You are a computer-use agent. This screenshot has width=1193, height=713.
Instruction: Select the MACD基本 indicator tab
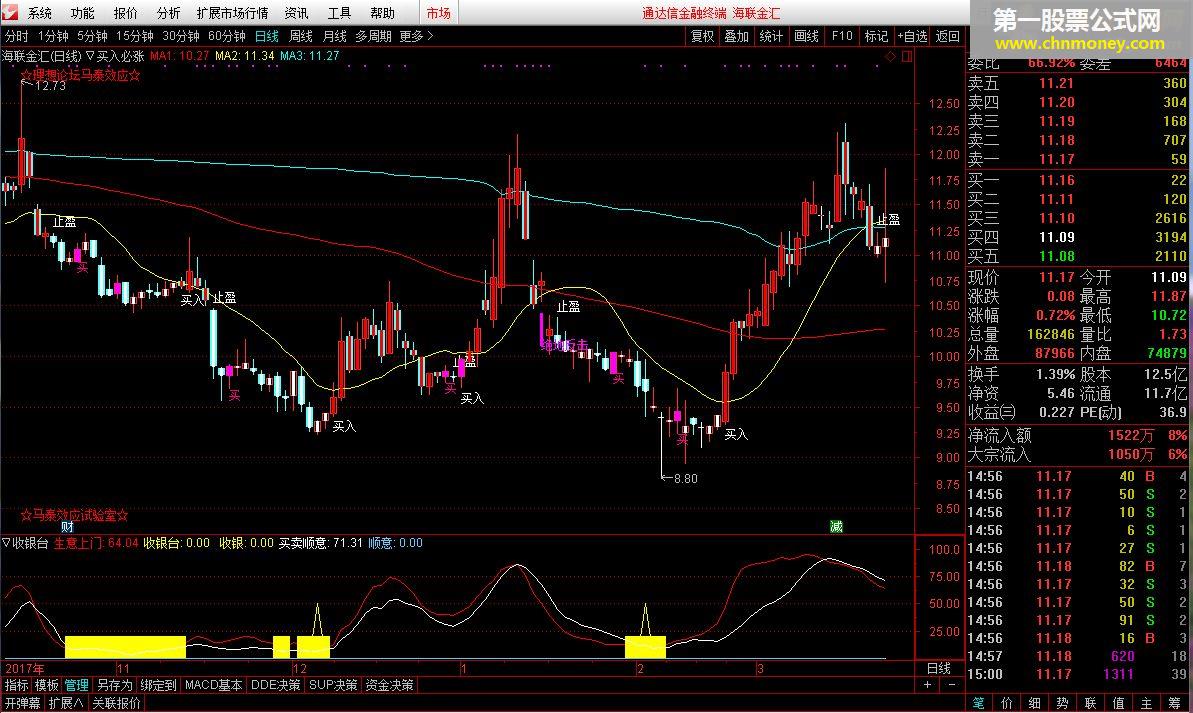point(214,685)
